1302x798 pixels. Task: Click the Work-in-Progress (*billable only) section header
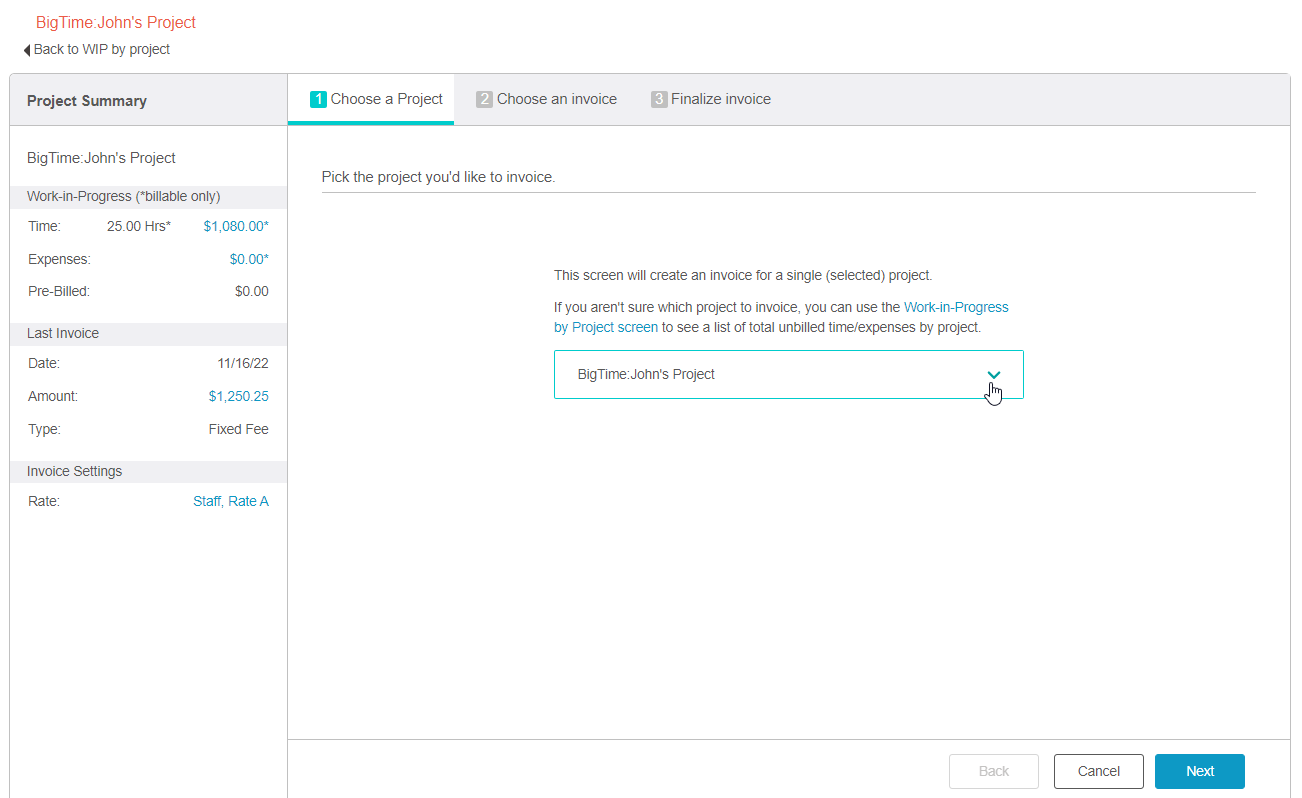pyautogui.click(x=148, y=196)
